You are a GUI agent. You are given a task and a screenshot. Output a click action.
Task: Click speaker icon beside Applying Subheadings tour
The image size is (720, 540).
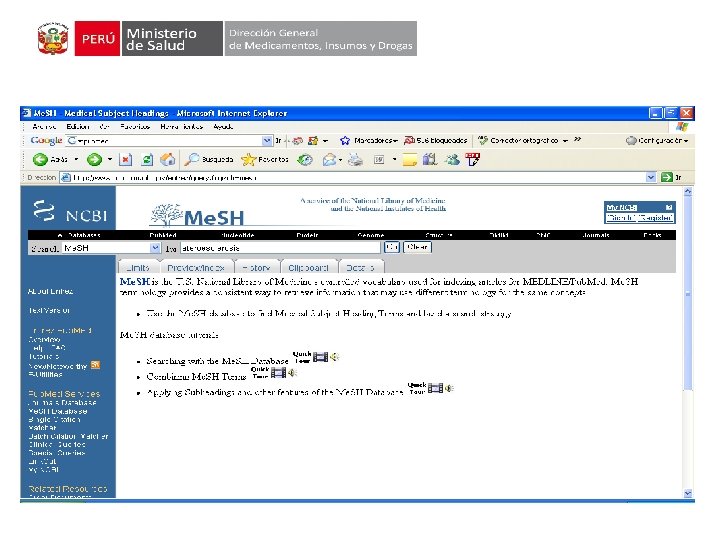pyautogui.click(x=449, y=388)
